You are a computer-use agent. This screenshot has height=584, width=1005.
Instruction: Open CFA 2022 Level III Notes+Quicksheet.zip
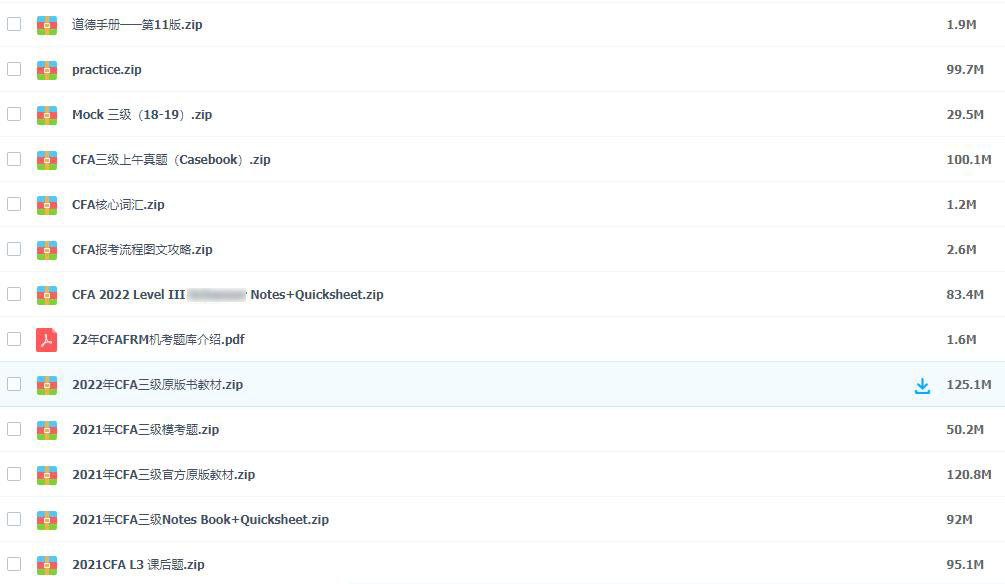pyautogui.click(x=228, y=294)
